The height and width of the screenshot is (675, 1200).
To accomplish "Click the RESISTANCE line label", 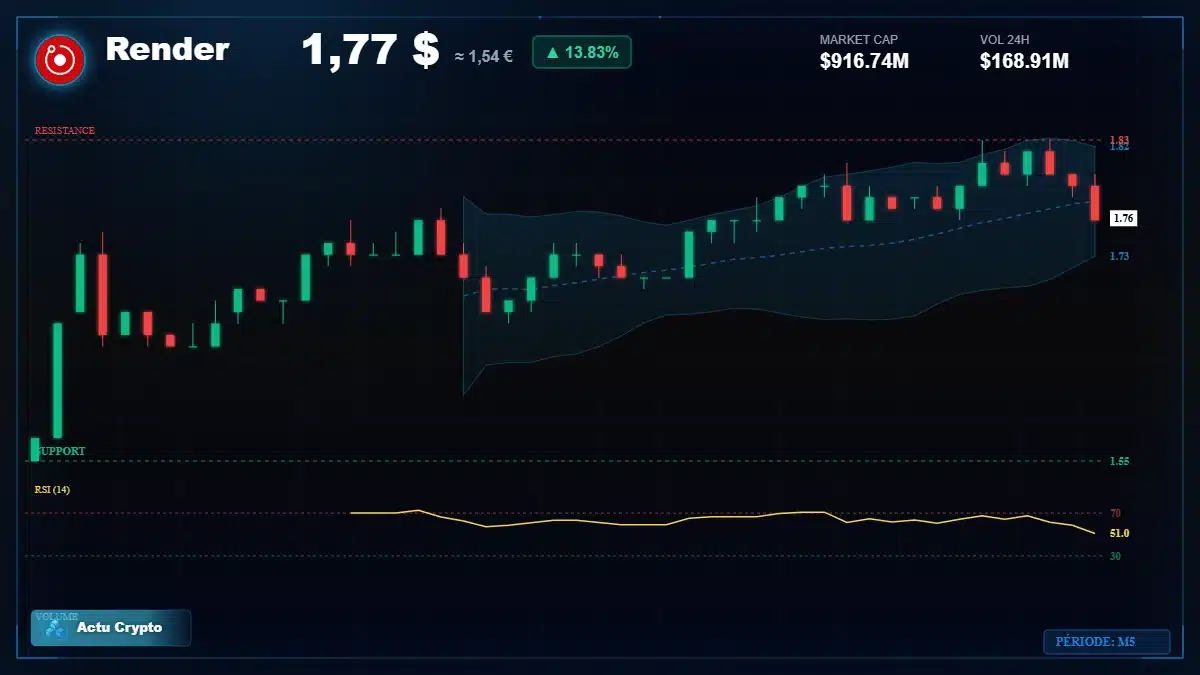I will tap(65, 131).
